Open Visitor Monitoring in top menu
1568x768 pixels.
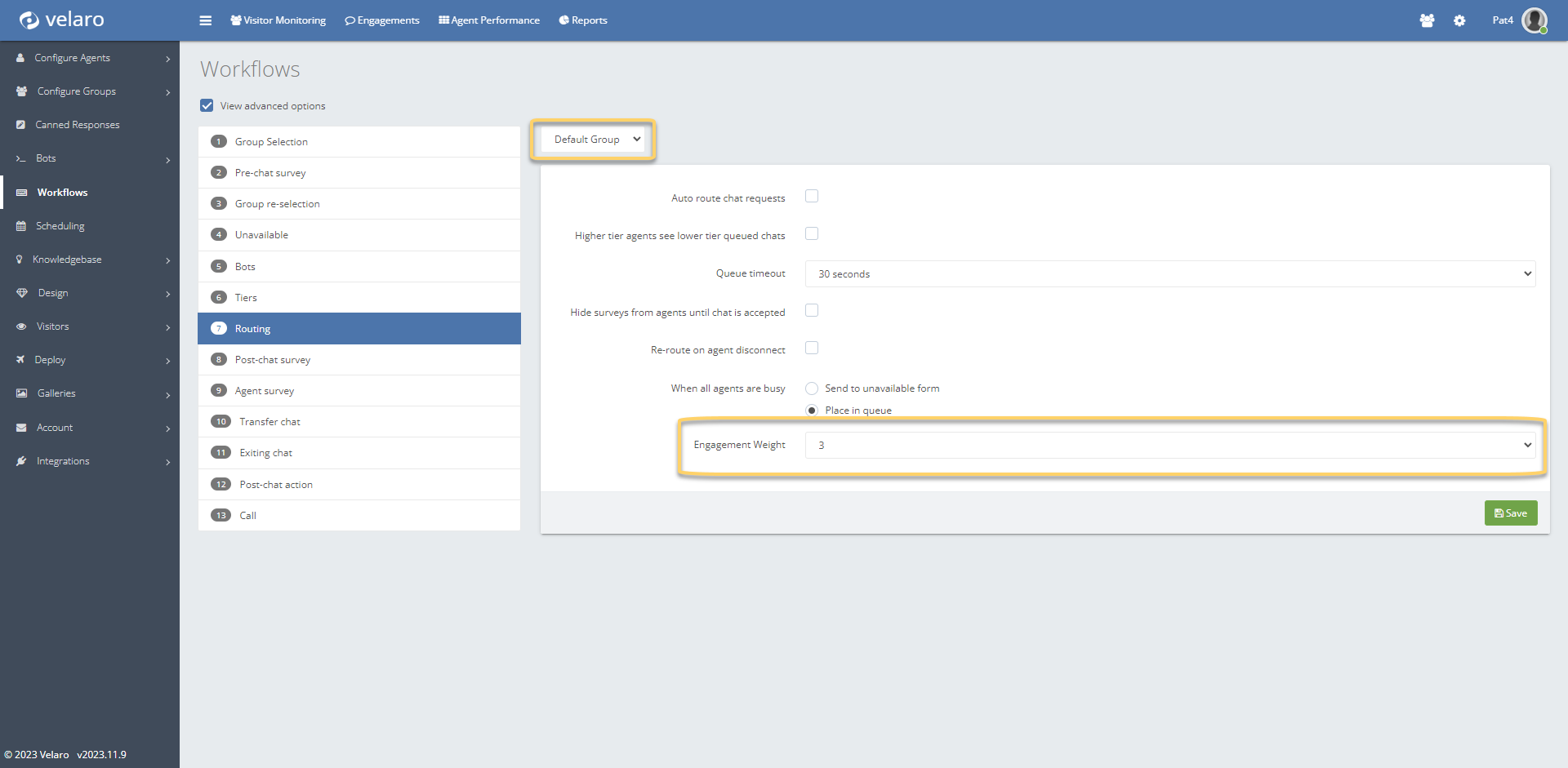pos(278,20)
